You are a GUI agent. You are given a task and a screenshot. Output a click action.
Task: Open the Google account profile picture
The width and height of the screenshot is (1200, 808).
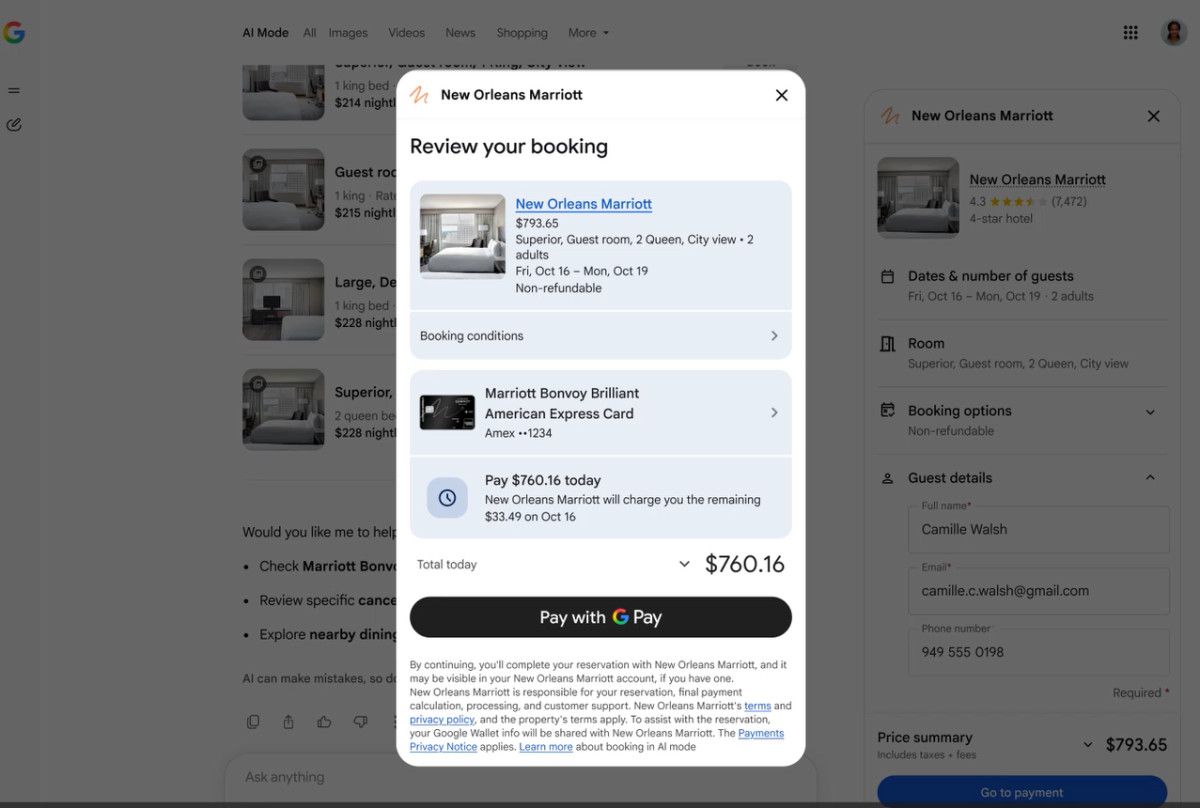click(x=1173, y=32)
